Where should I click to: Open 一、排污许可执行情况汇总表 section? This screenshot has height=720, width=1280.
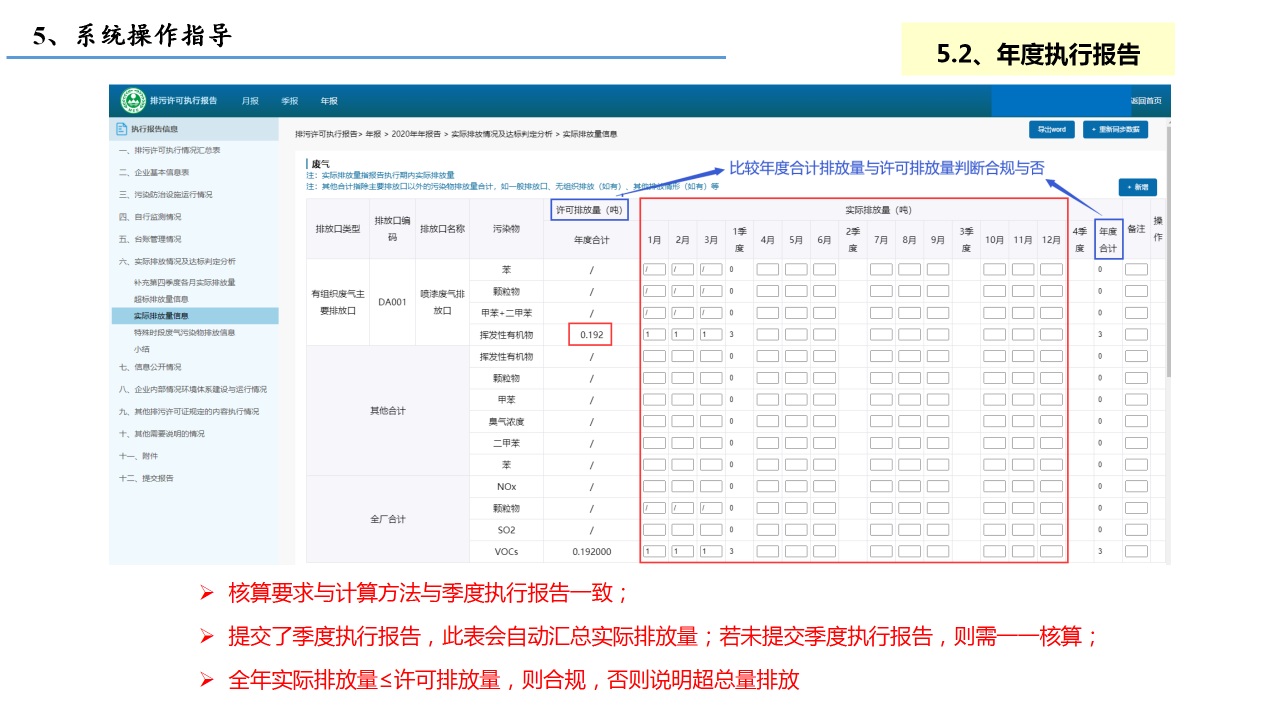[x=169, y=150]
